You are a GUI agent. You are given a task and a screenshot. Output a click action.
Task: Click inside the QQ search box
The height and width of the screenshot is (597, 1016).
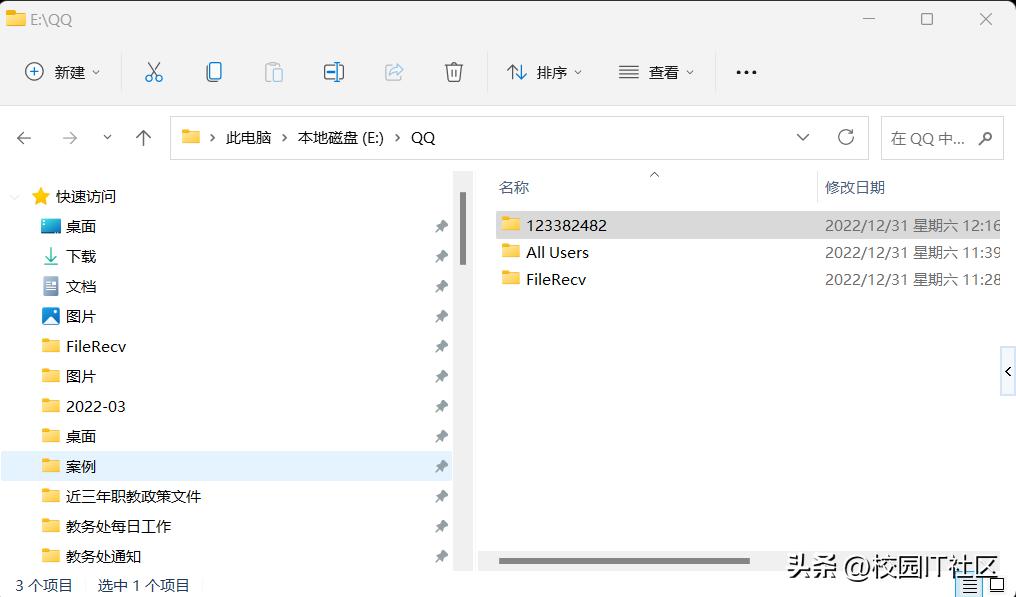935,137
